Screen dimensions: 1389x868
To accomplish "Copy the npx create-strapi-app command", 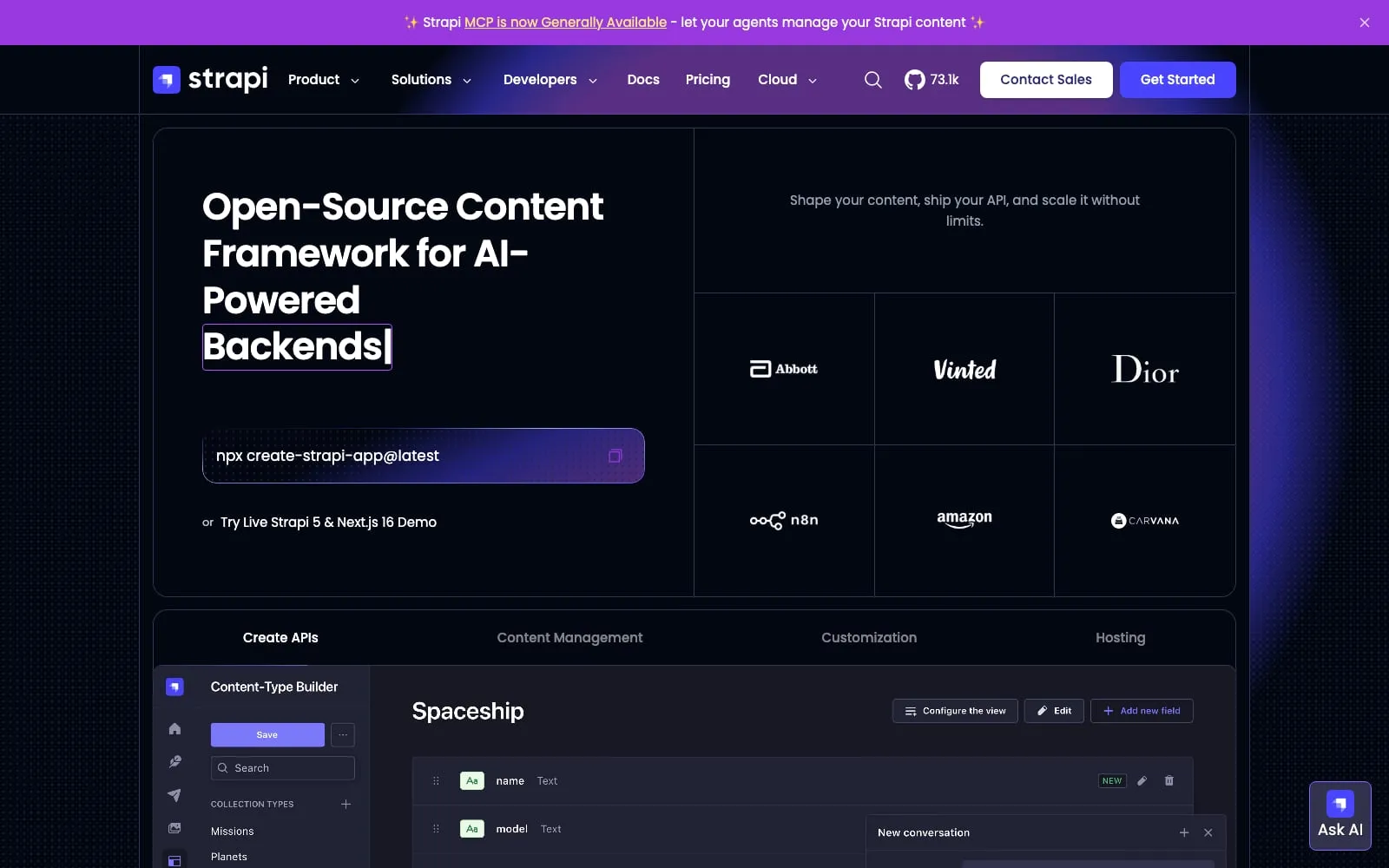I will [x=615, y=456].
